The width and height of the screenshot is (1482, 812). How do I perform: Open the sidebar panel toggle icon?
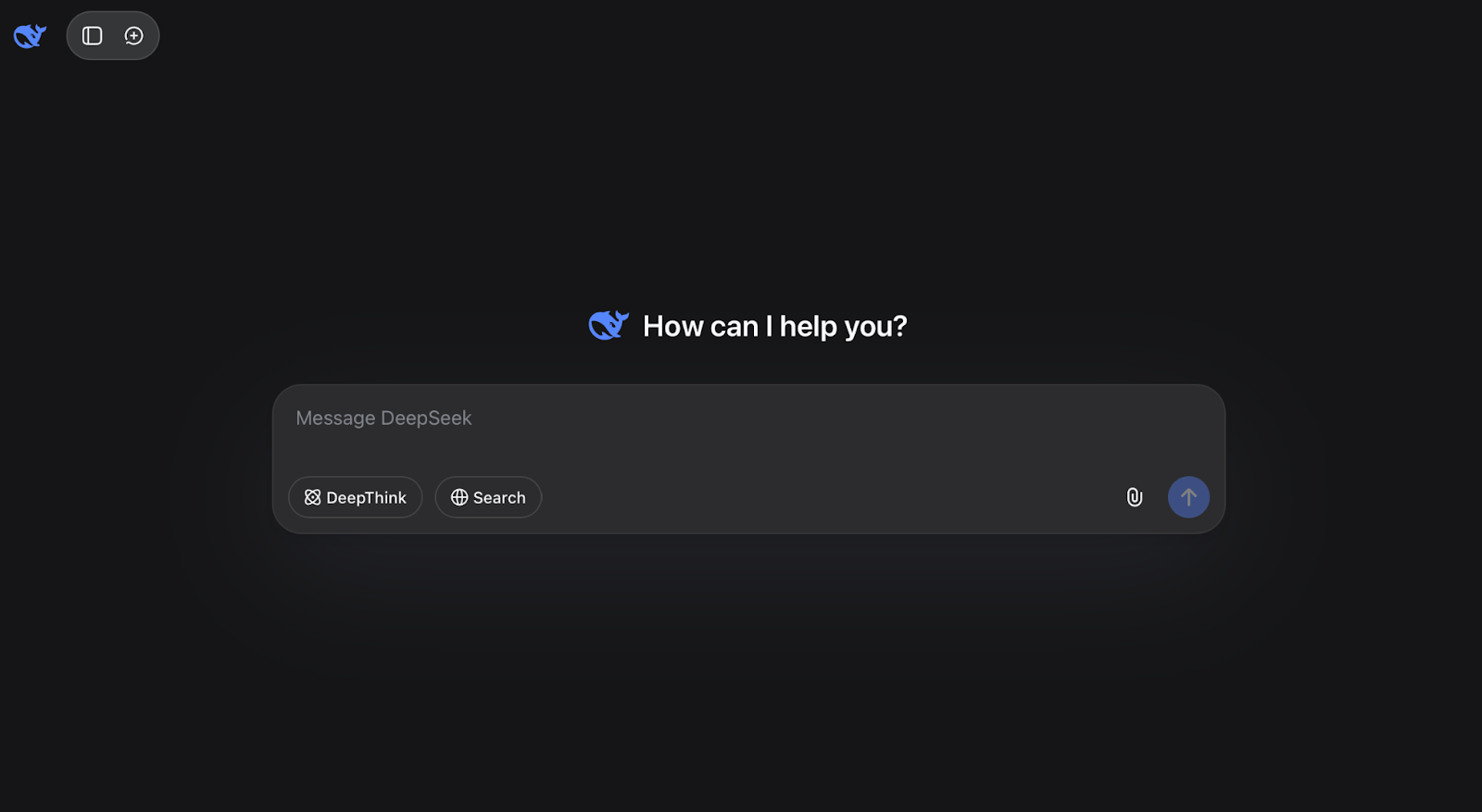pyautogui.click(x=92, y=36)
